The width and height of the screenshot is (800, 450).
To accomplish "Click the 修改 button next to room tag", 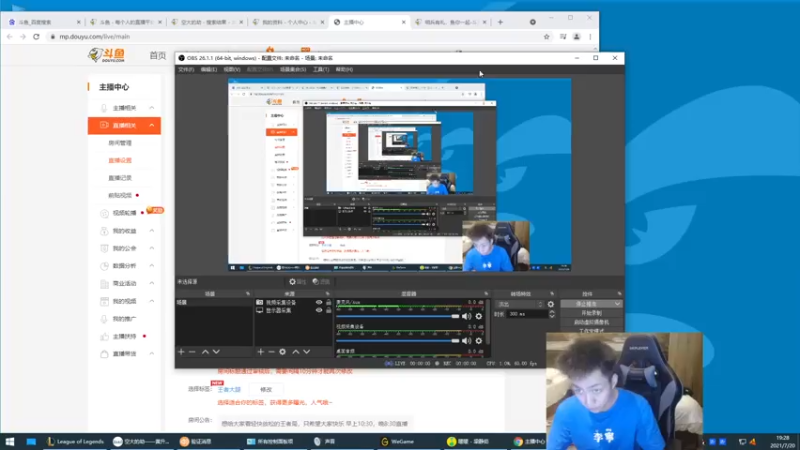I will point(266,389).
